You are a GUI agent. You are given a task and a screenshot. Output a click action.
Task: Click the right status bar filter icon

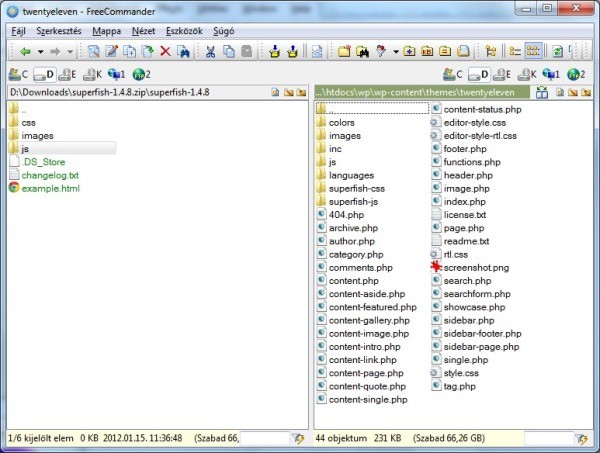pyautogui.click(x=582, y=438)
